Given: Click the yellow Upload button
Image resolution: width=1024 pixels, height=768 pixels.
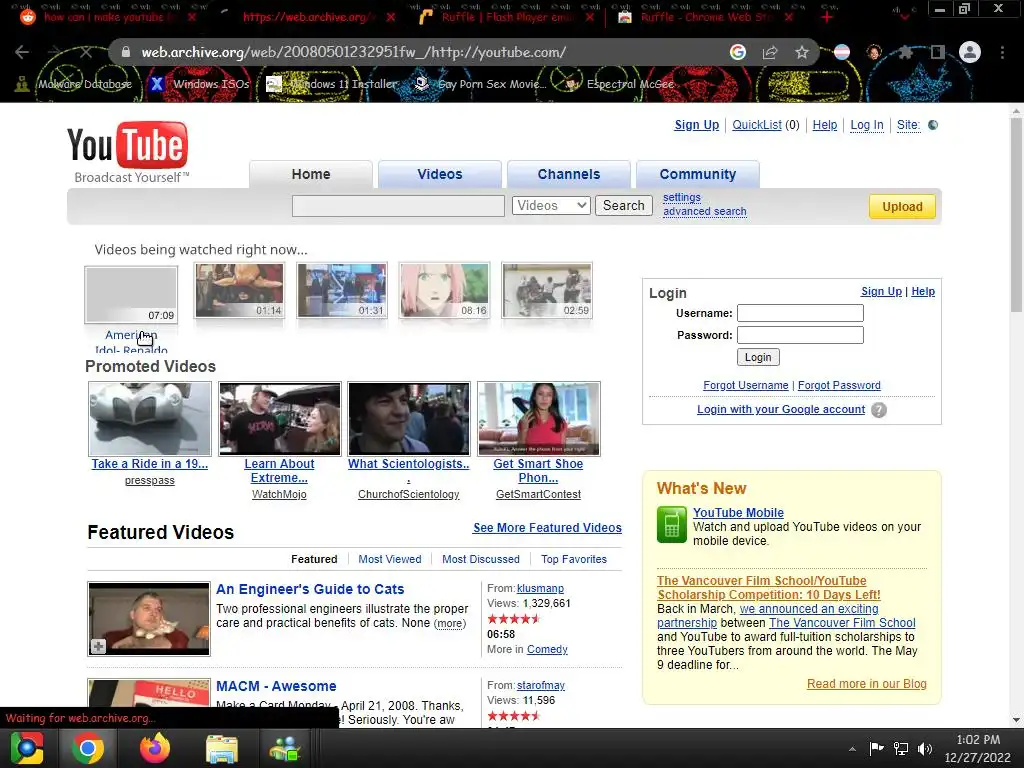Looking at the screenshot, I should [x=902, y=206].
